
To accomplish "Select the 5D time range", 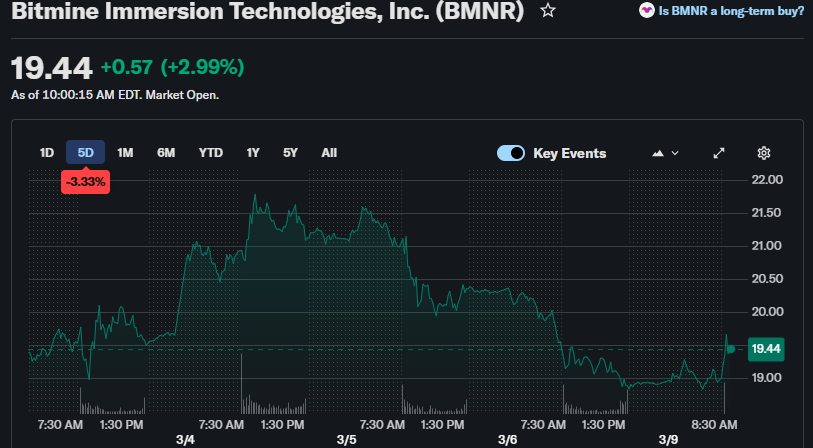I will tap(85, 153).
